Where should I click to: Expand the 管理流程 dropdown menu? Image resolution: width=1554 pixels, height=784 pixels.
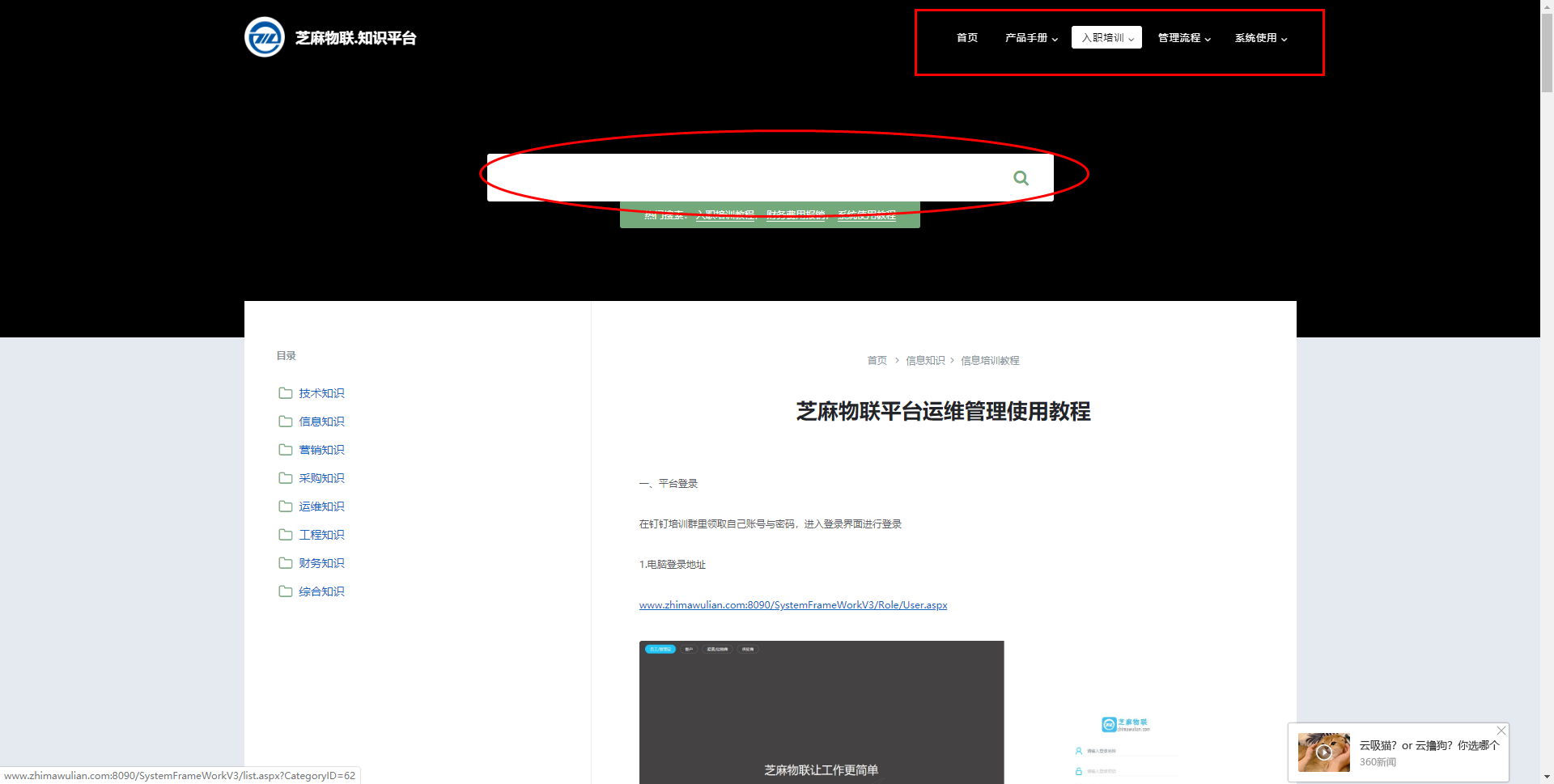click(x=1183, y=38)
